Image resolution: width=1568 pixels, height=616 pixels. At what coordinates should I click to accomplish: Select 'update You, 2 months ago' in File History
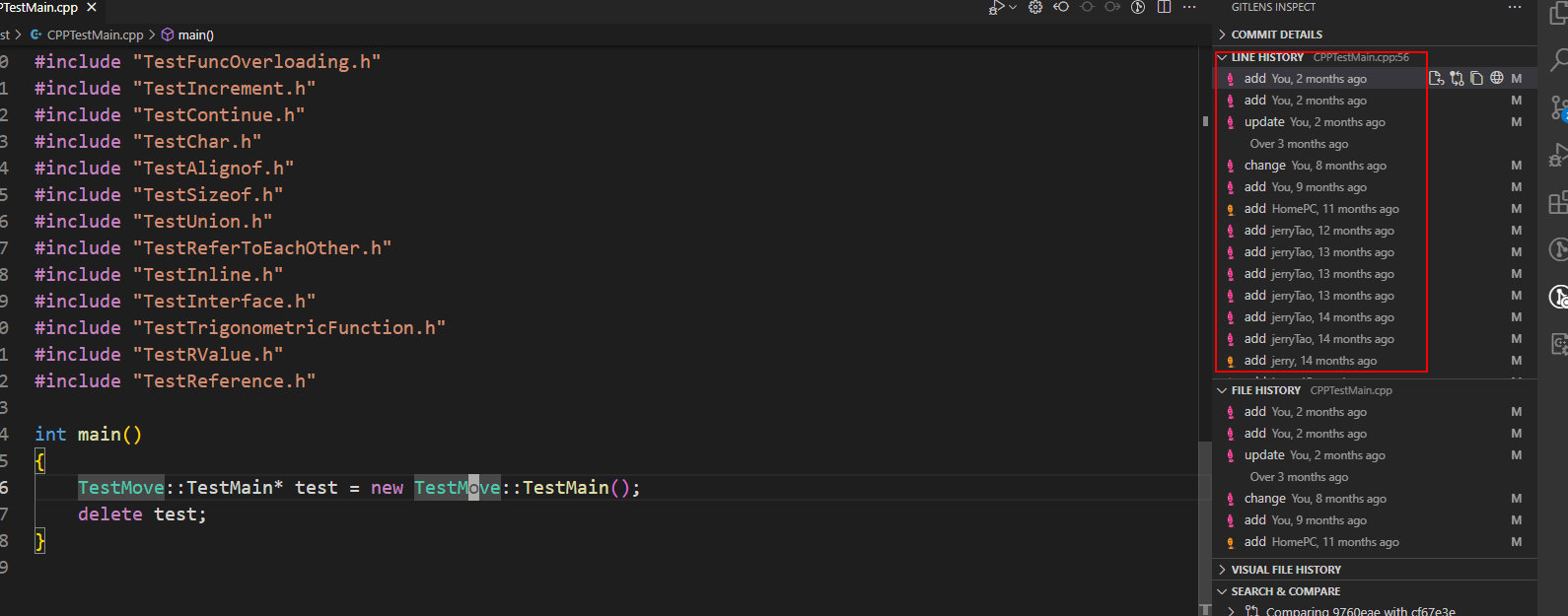click(1375, 455)
